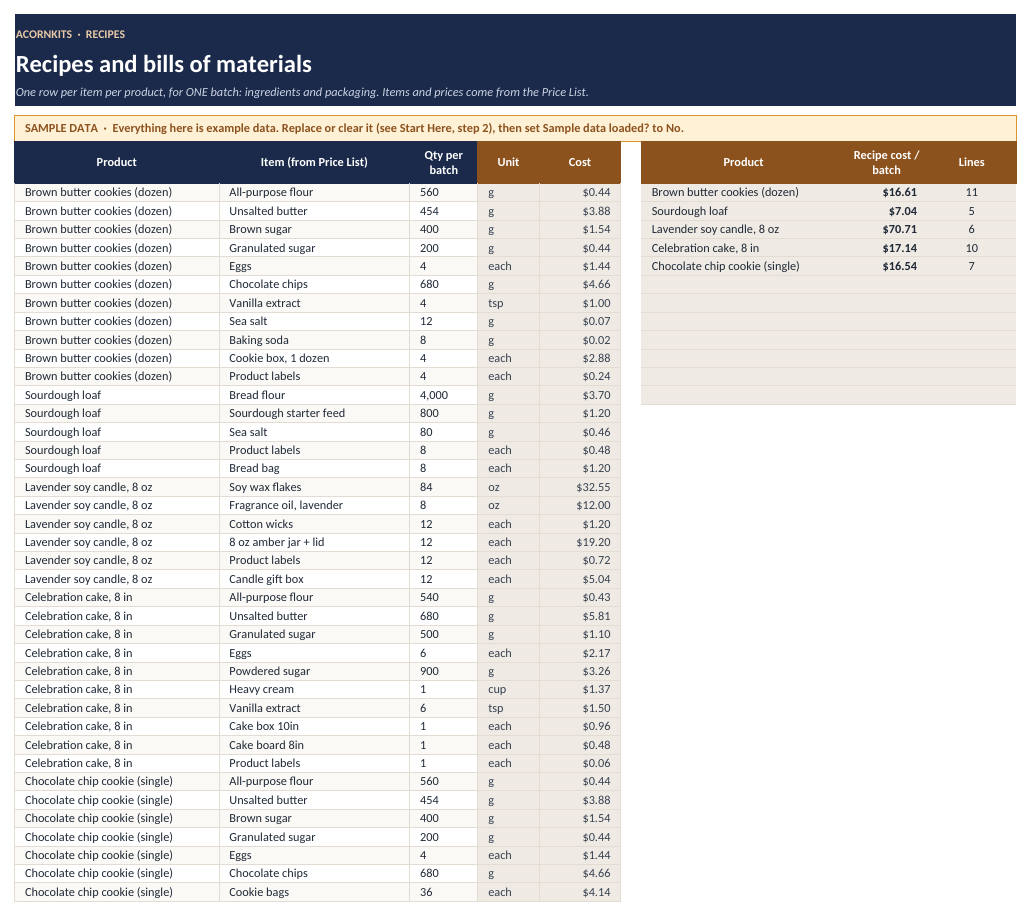1031x916 pixels.
Task: Click the cost cell '$3.70' for Bread flour
Action: coord(579,395)
